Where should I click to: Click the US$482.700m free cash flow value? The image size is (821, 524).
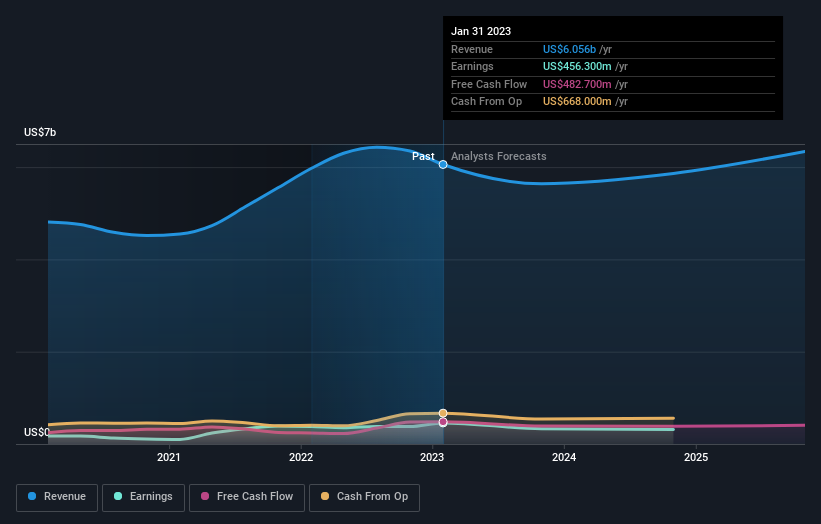(x=577, y=84)
